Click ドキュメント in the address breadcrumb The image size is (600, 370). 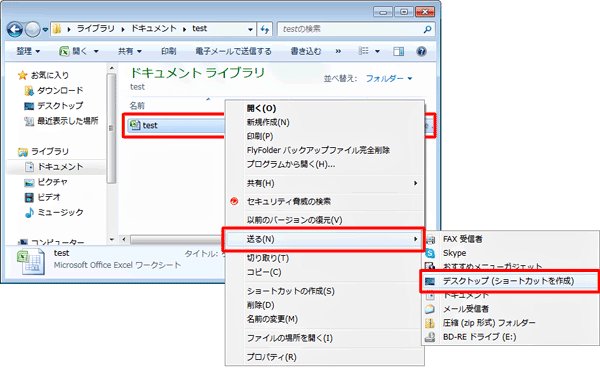pos(153,29)
